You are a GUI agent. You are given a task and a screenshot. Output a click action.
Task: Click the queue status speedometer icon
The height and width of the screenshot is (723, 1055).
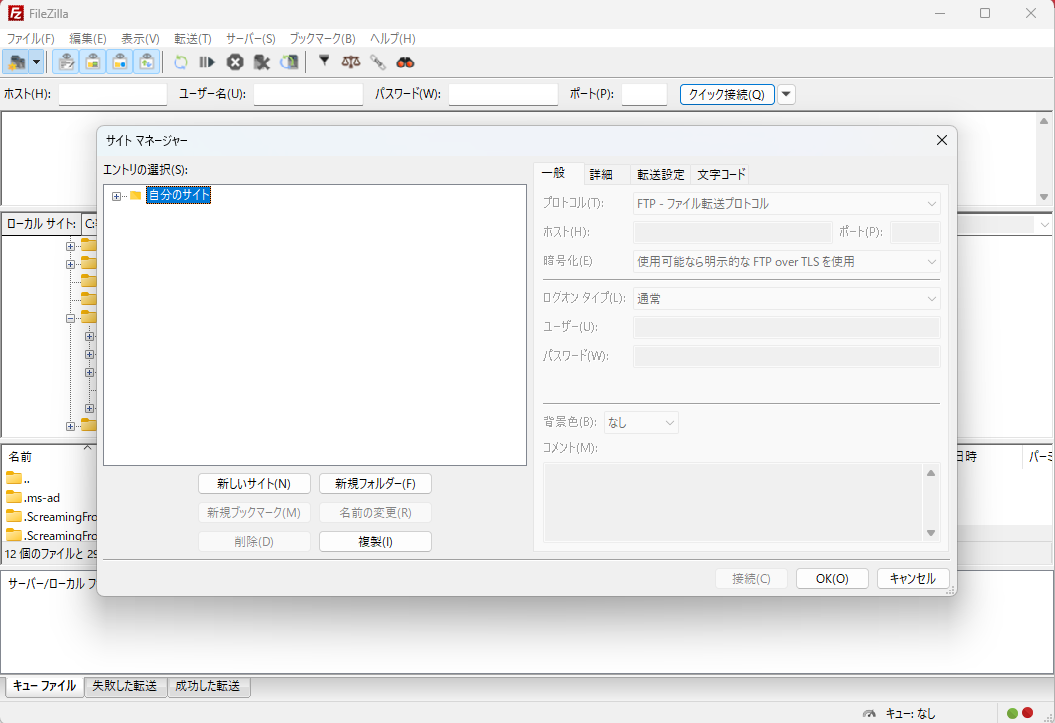tap(869, 714)
